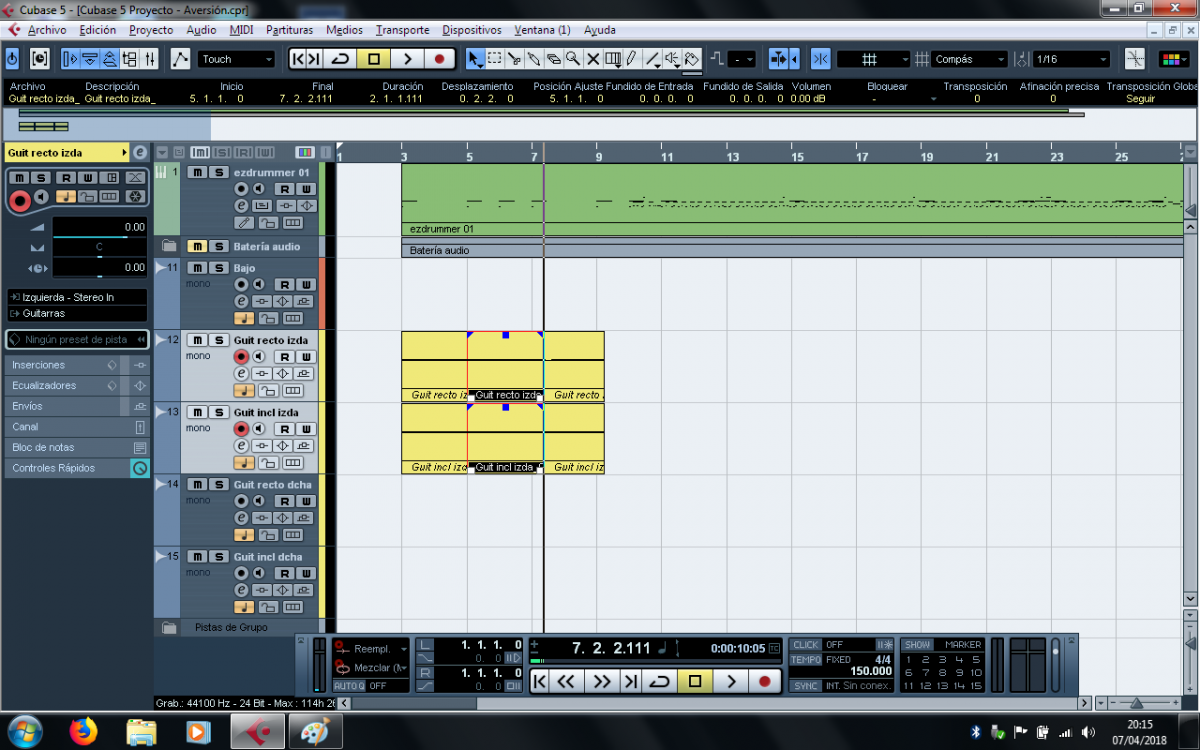Open the Touch automation mode dropdown

236,59
